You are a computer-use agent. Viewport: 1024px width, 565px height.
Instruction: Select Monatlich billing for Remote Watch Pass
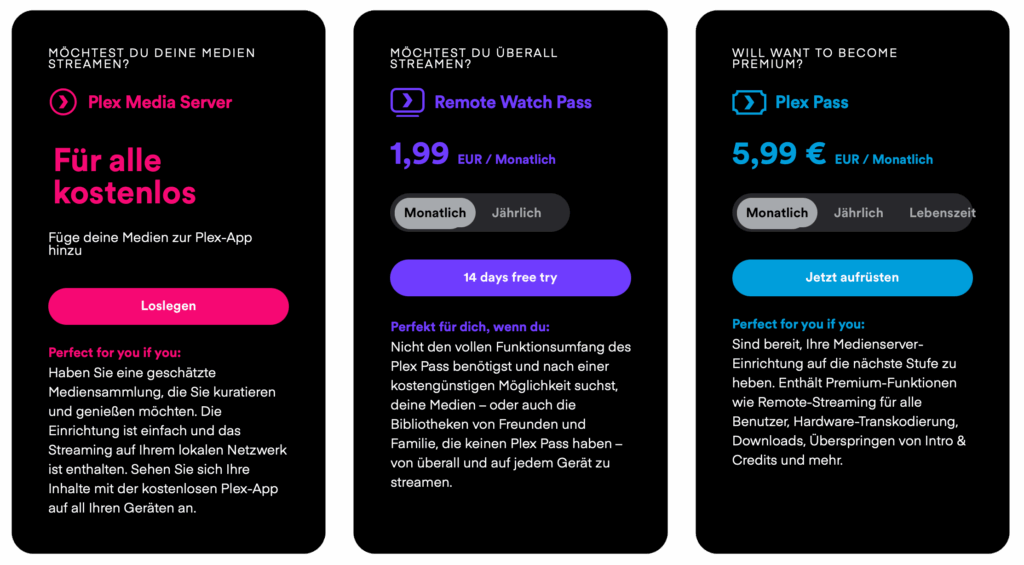coord(435,213)
